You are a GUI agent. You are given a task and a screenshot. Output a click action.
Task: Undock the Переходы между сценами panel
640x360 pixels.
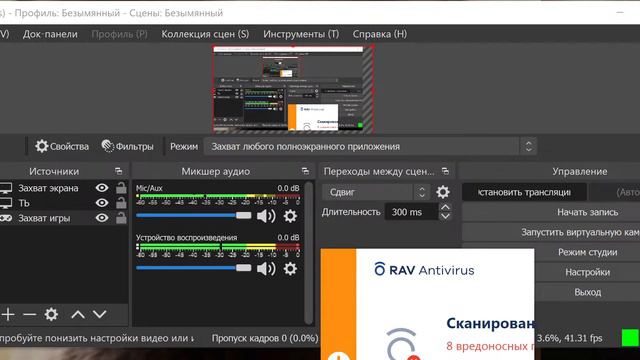(445, 171)
